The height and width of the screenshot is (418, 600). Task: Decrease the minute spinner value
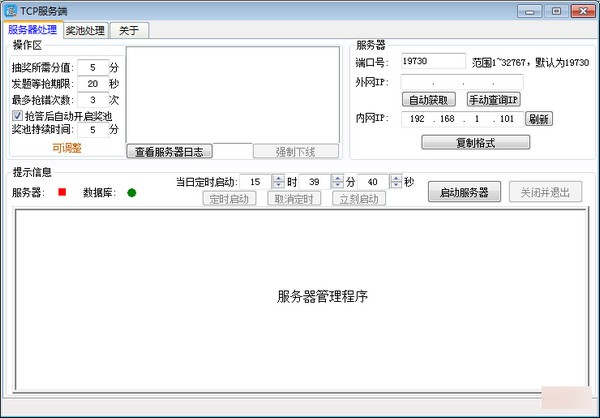(x=338, y=185)
